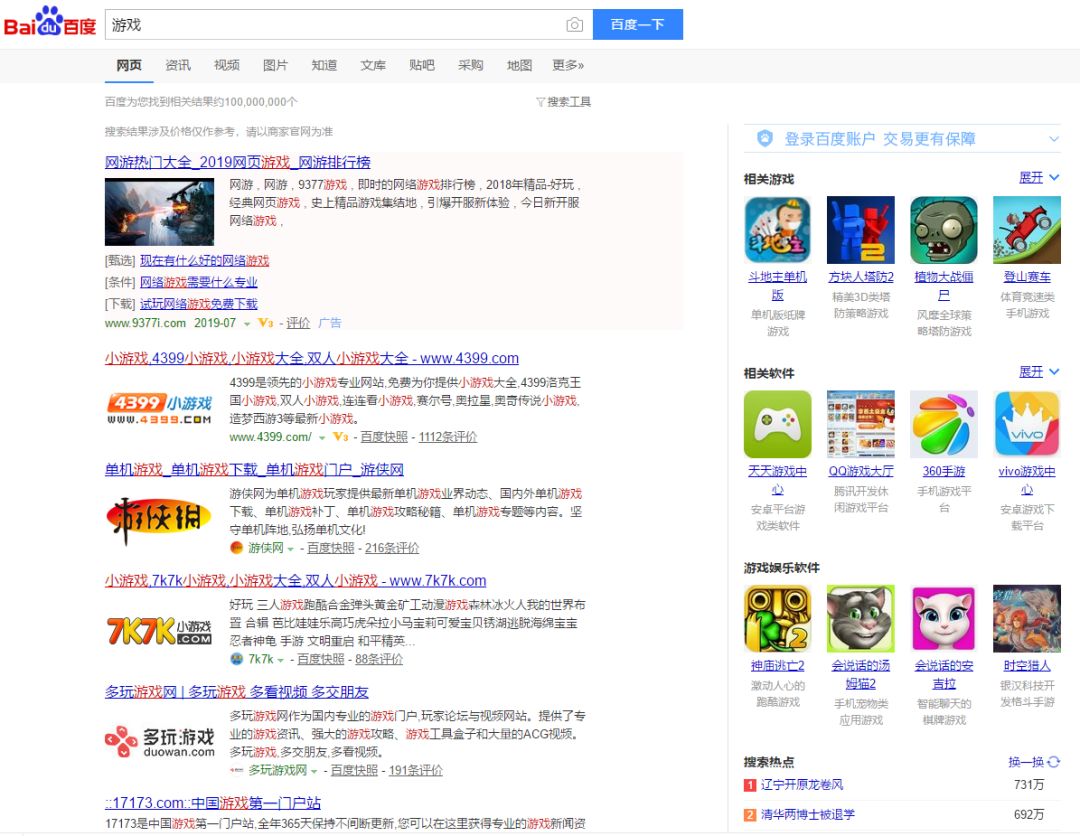Image resolution: width=1080 pixels, height=836 pixels.
Task: Open dropdown arrow next to 游侠网 source
Action: 291,549
